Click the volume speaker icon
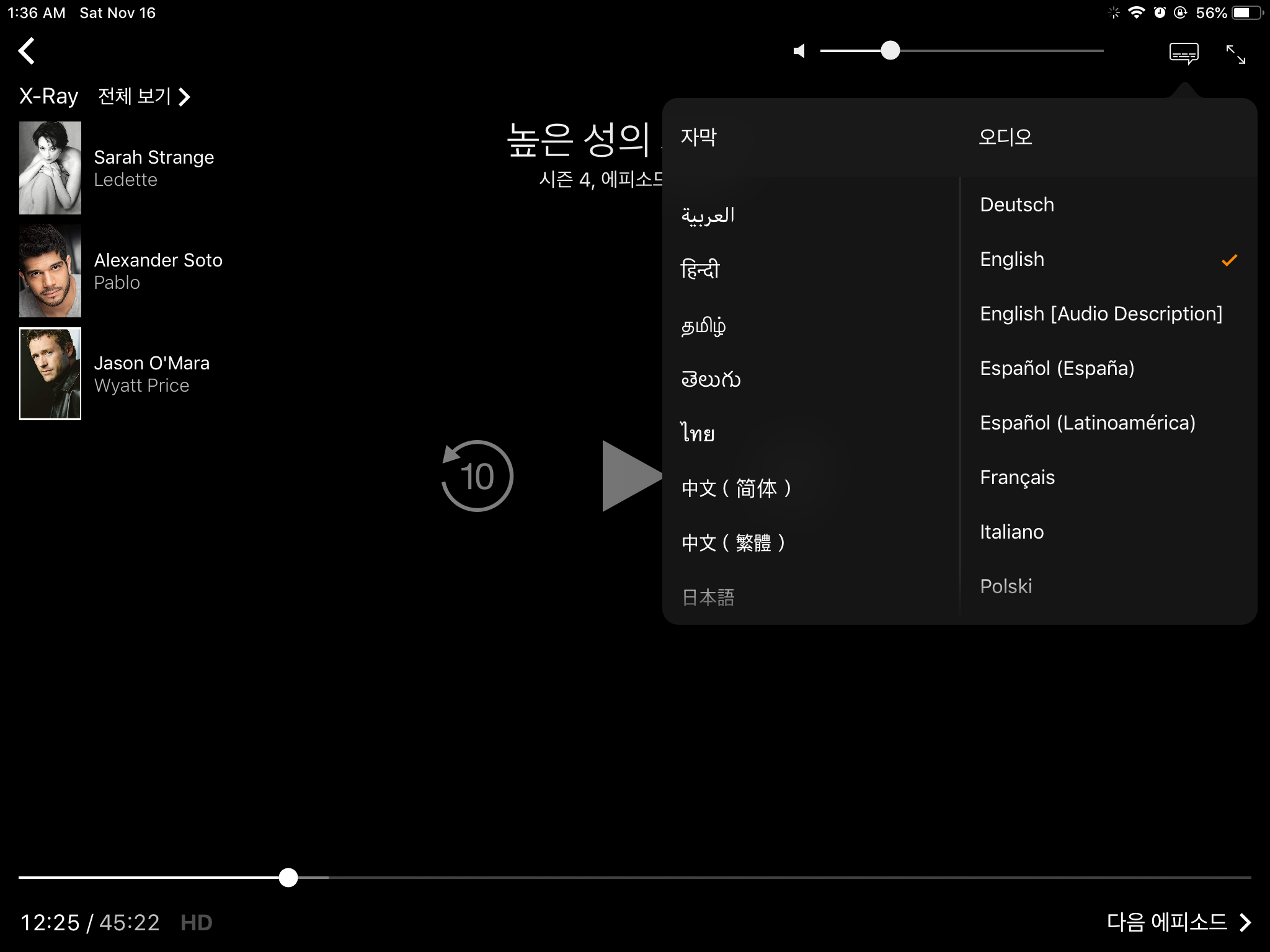1270x952 pixels. point(799,51)
